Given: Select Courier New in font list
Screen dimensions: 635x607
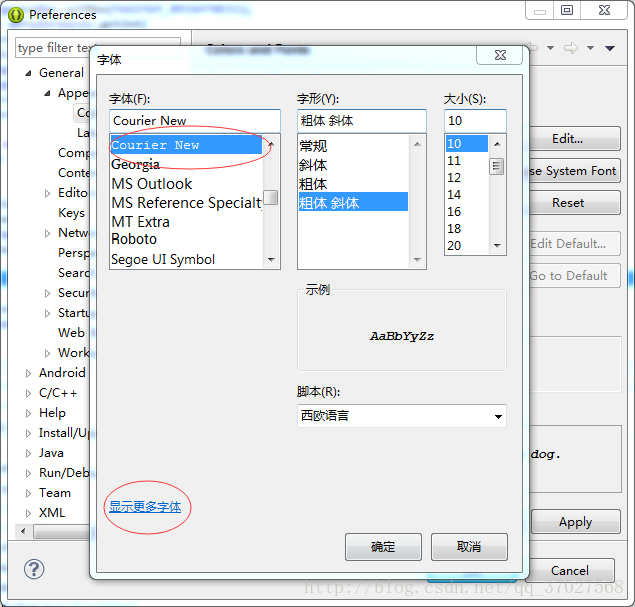Looking at the screenshot, I should pos(186,145).
